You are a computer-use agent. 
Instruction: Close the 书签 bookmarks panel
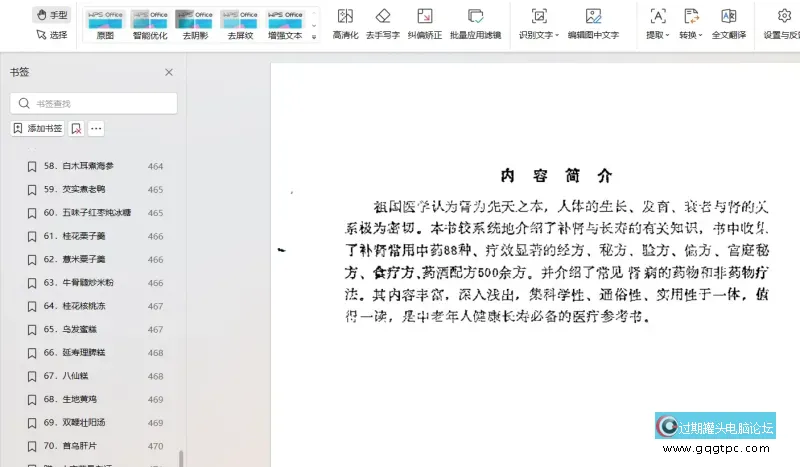[169, 72]
